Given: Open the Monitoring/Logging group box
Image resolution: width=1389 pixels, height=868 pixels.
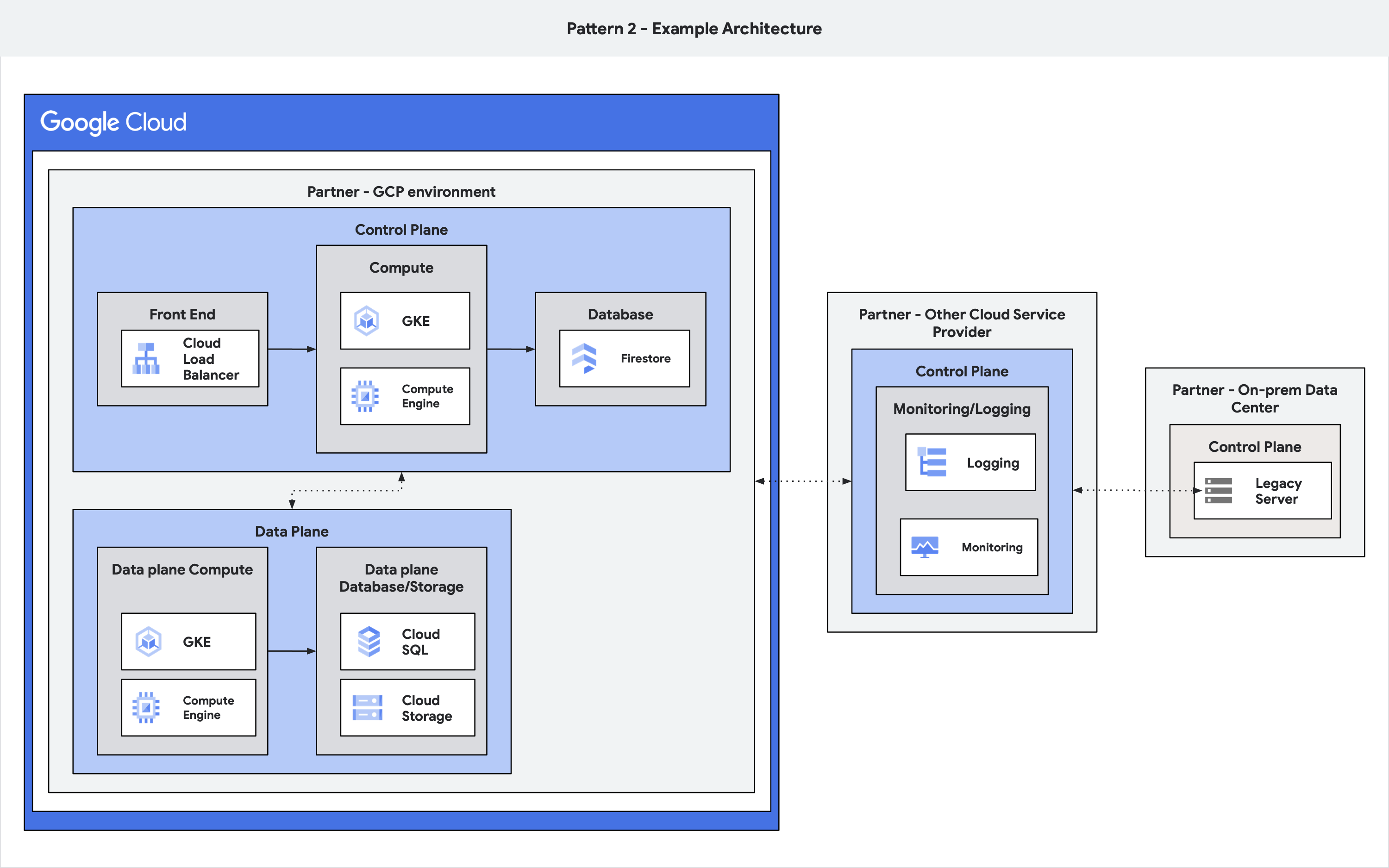Looking at the screenshot, I should tap(962, 409).
